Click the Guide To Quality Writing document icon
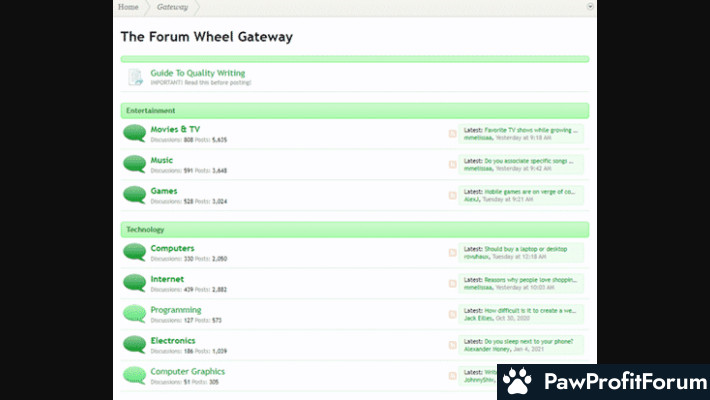Screen dimensions: 710x400 (134, 77)
